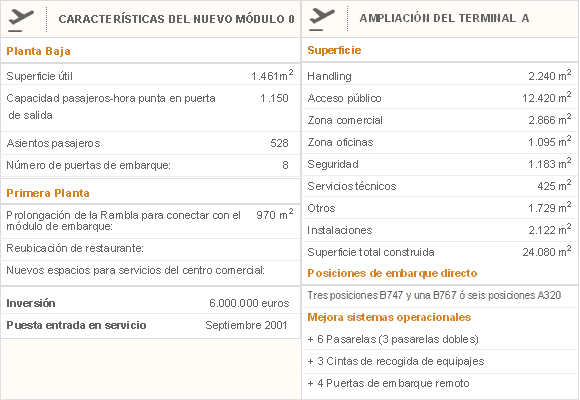Click the Superficie section heading

[x=334, y=50]
